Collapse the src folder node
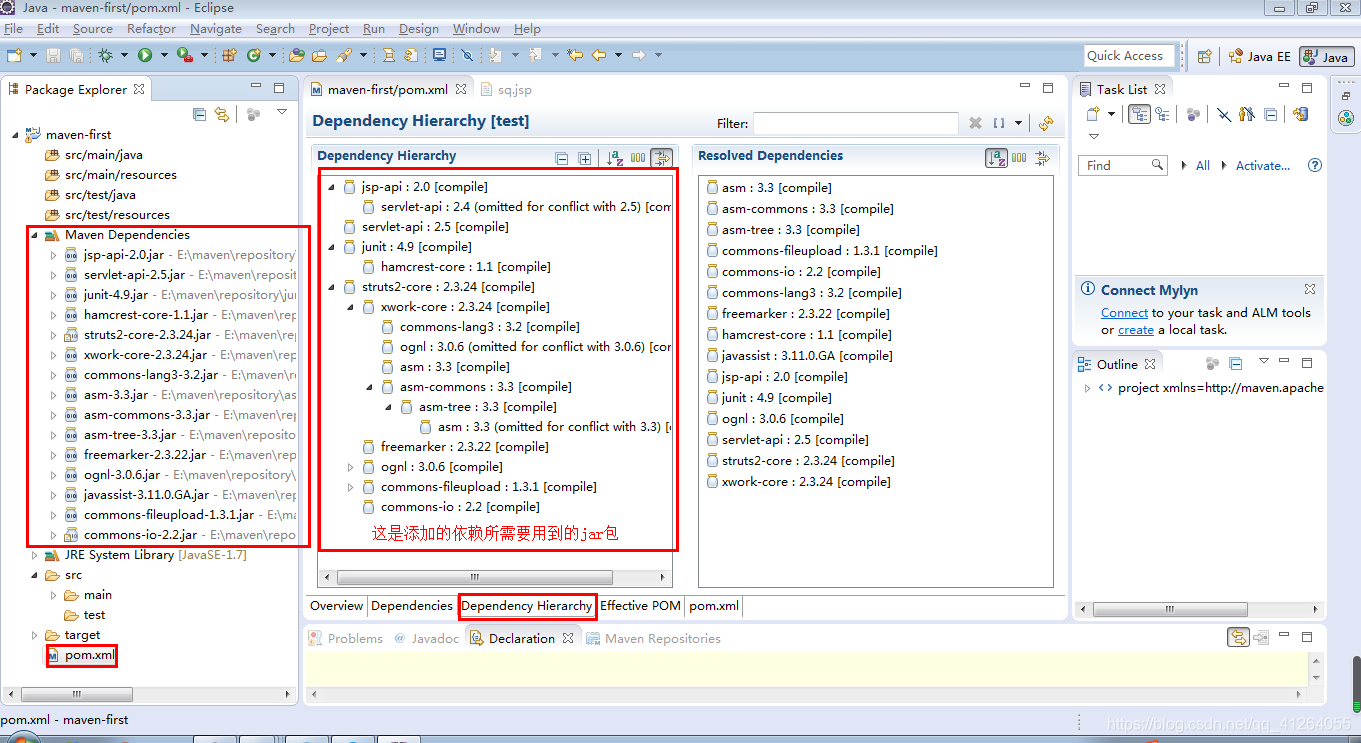 pyautogui.click(x=34, y=574)
